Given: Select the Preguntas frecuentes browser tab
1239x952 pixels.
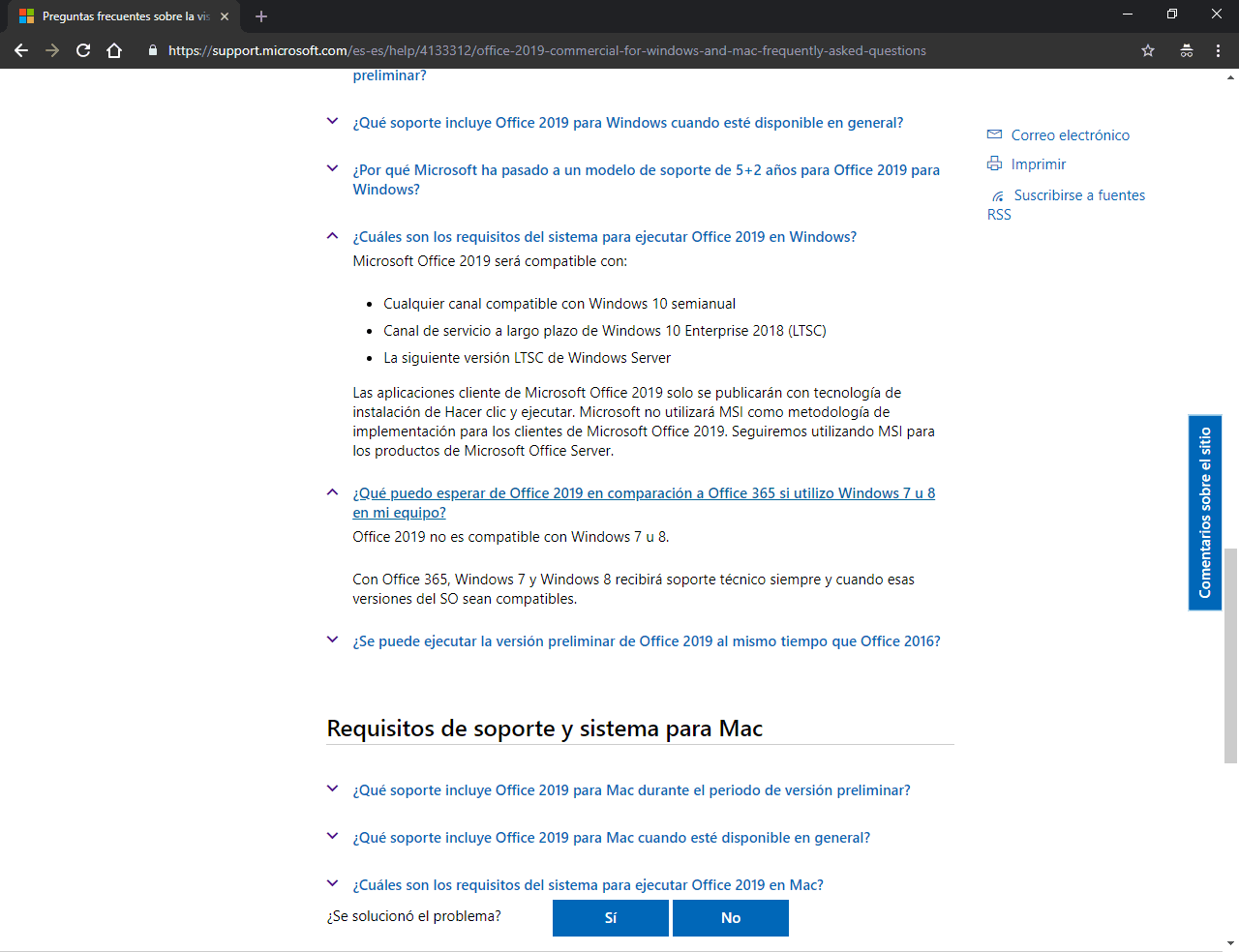Looking at the screenshot, I should tap(124, 16).
